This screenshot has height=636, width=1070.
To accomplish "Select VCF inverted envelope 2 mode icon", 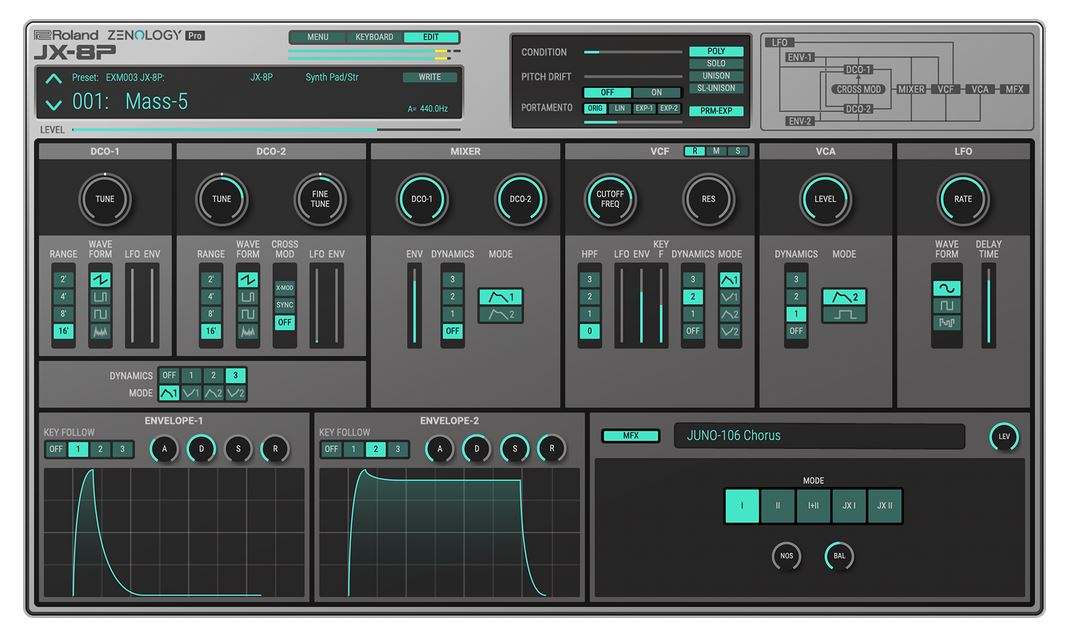I will click(x=729, y=332).
